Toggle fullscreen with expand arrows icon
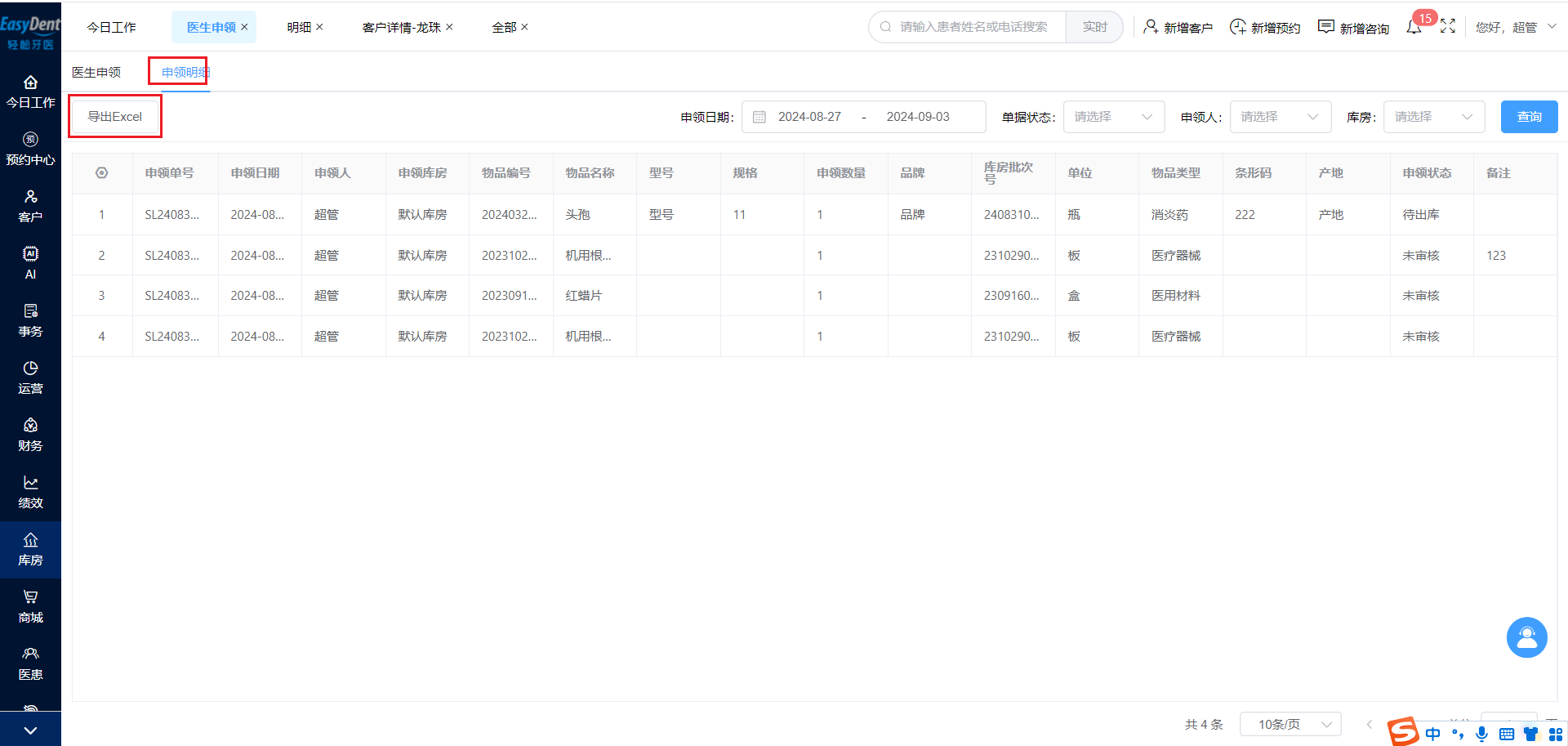The height and width of the screenshot is (746, 1568). [x=1448, y=26]
